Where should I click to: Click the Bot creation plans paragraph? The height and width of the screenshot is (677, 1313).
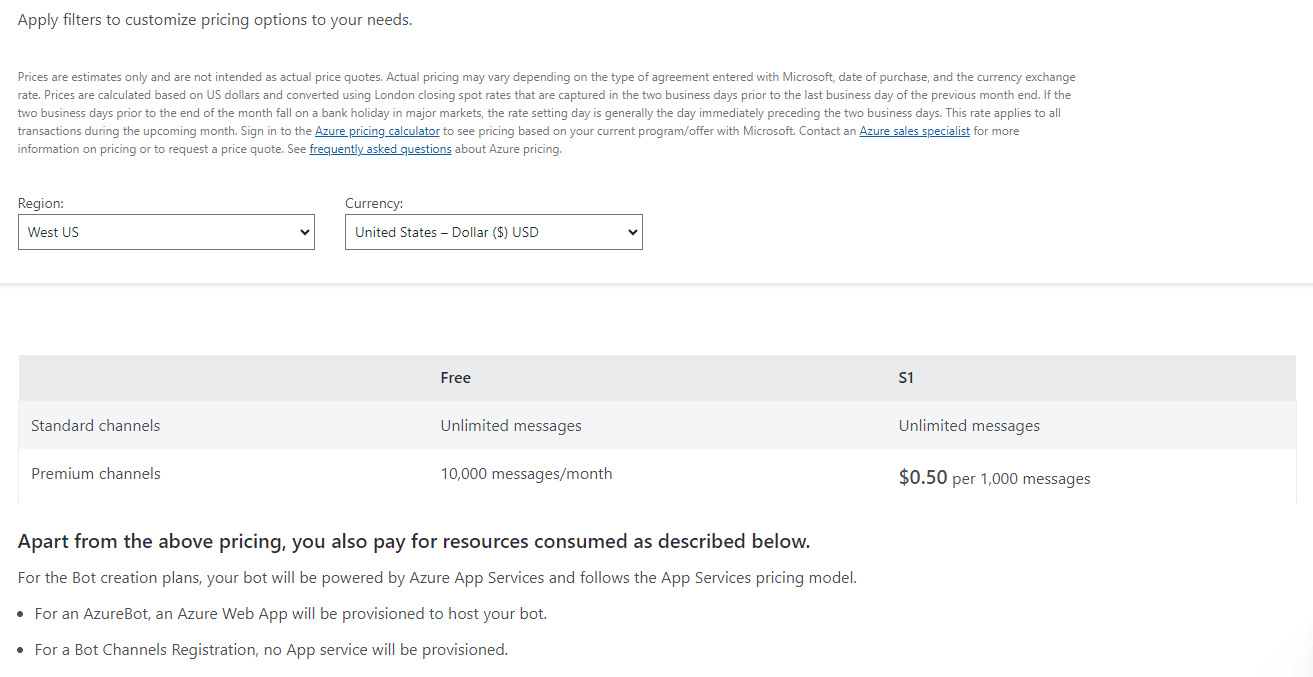tap(437, 578)
